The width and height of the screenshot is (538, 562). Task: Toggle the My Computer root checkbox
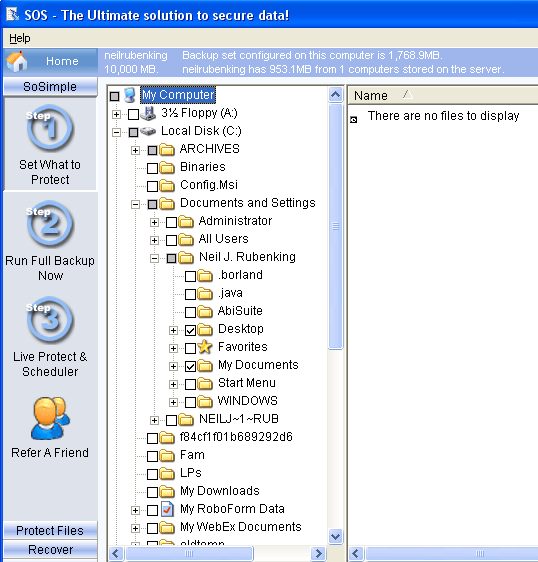pyautogui.click(x=115, y=96)
